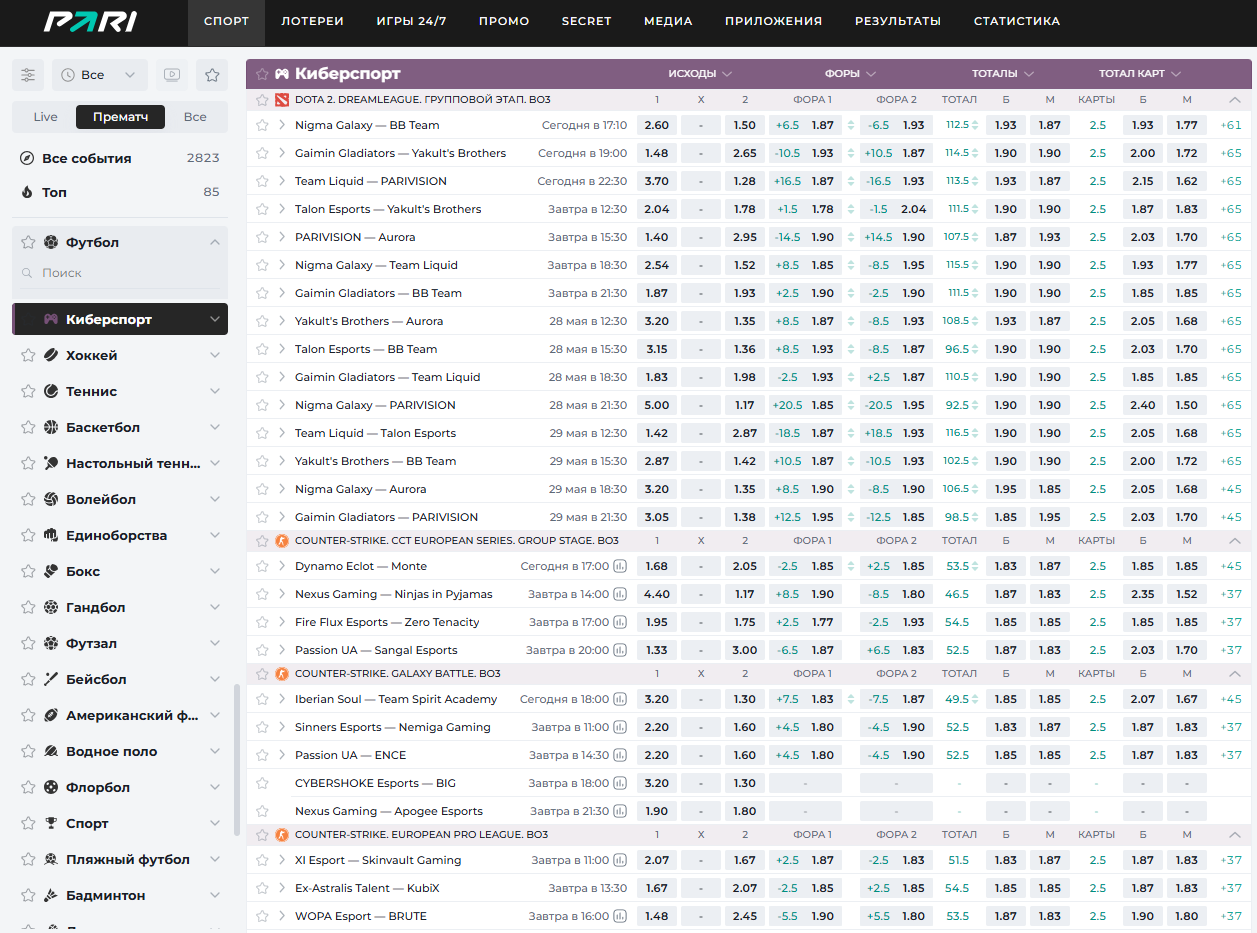Click the table tennis icon next to Настольный теннис
This screenshot has height=933, width=1257.
(51, 463)
